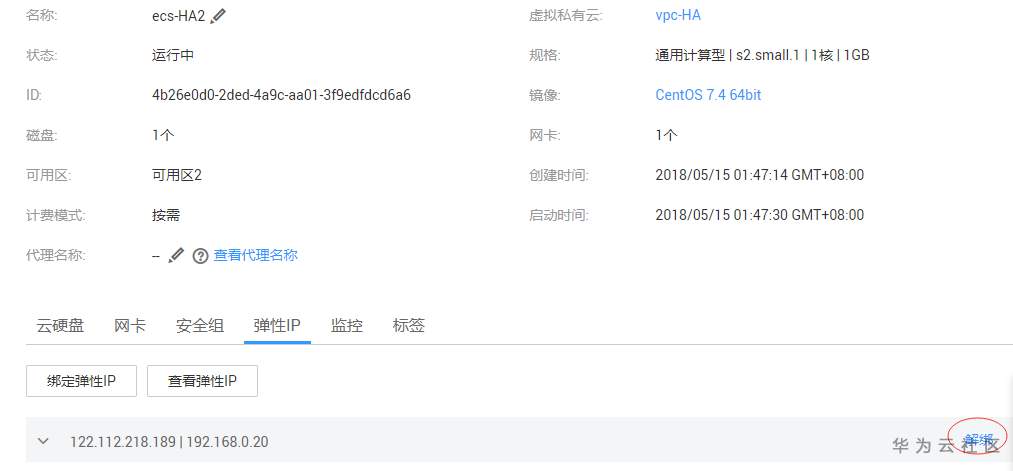Switch to 监控 tab
This screenshot has height=471, width=1013.
pos(347,325)
